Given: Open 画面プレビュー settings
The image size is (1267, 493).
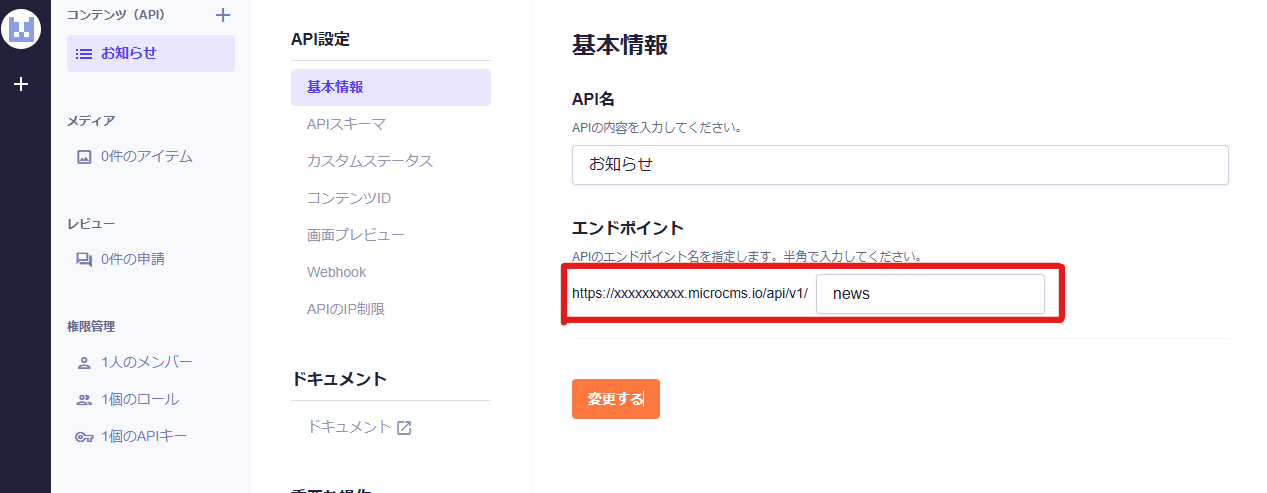Looking at the screenshot, I should coord(355,235).
